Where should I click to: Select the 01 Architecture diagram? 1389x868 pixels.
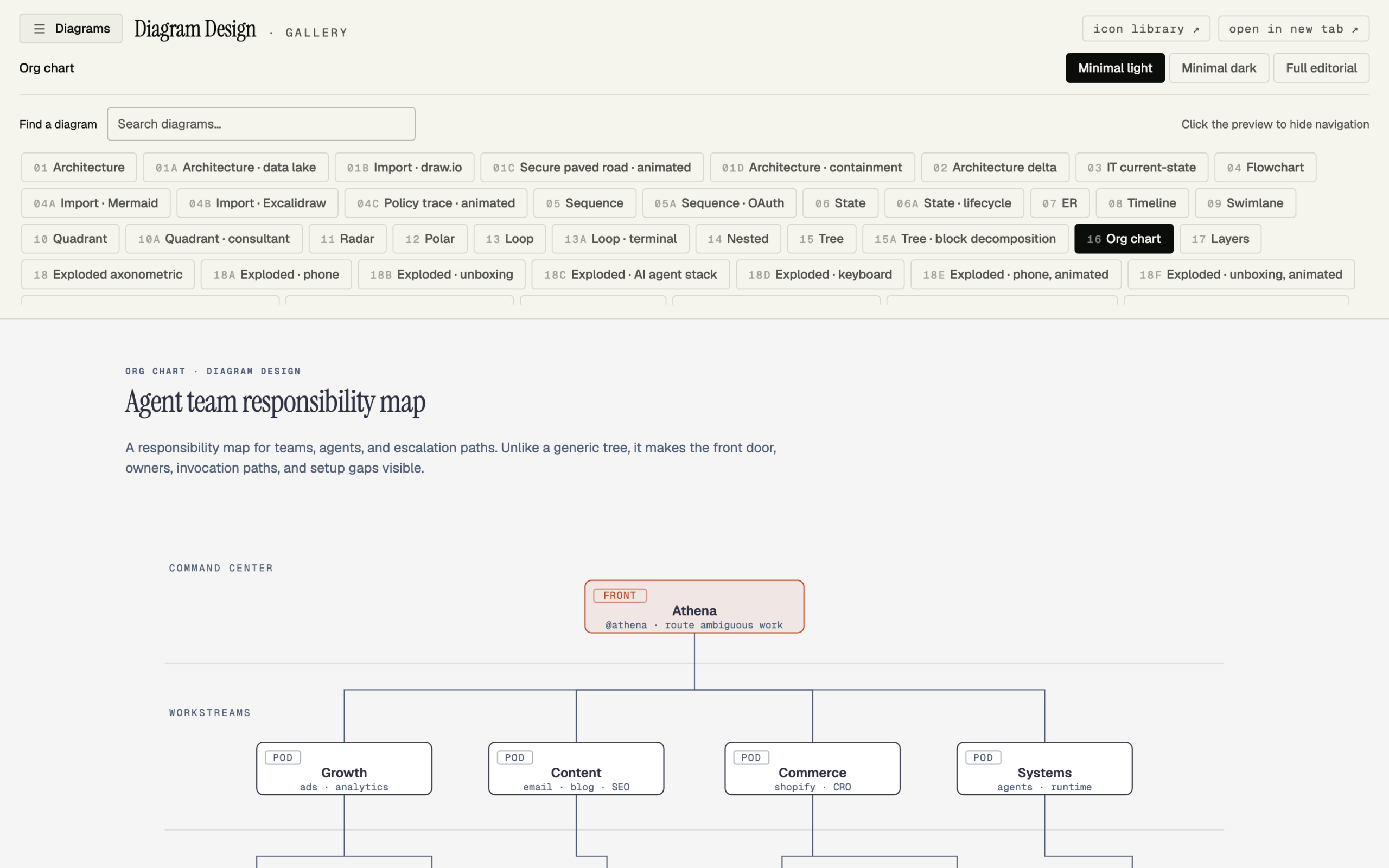pos(79,168)
